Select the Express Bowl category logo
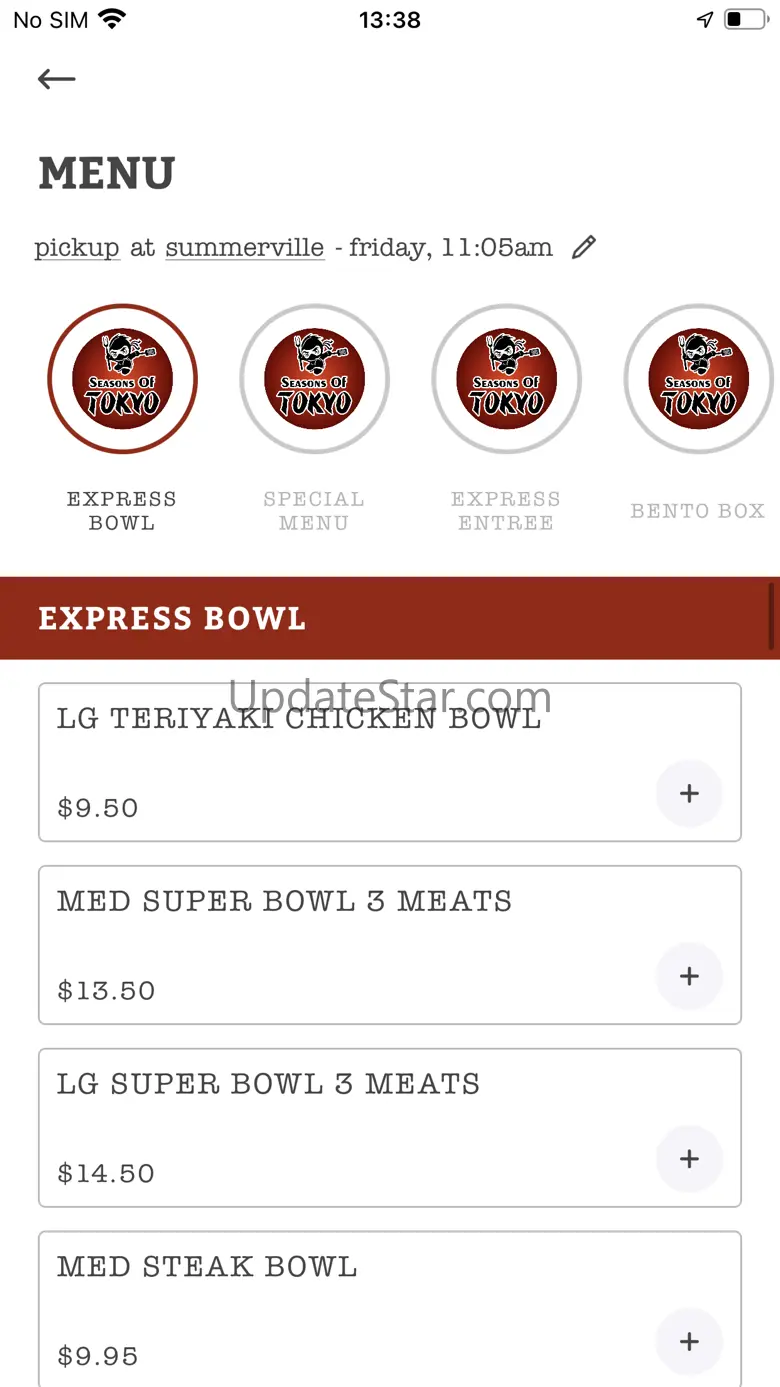 pos(122,379)
